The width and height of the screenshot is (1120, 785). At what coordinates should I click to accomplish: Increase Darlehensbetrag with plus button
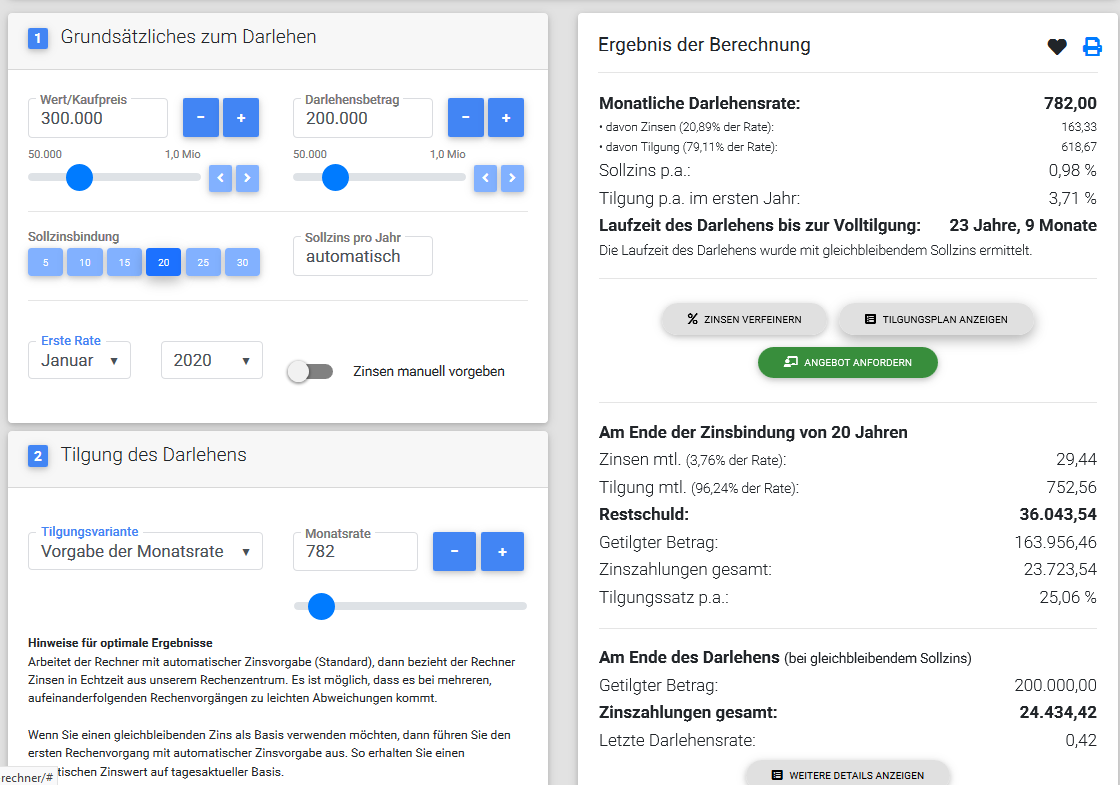click(506, 118)
